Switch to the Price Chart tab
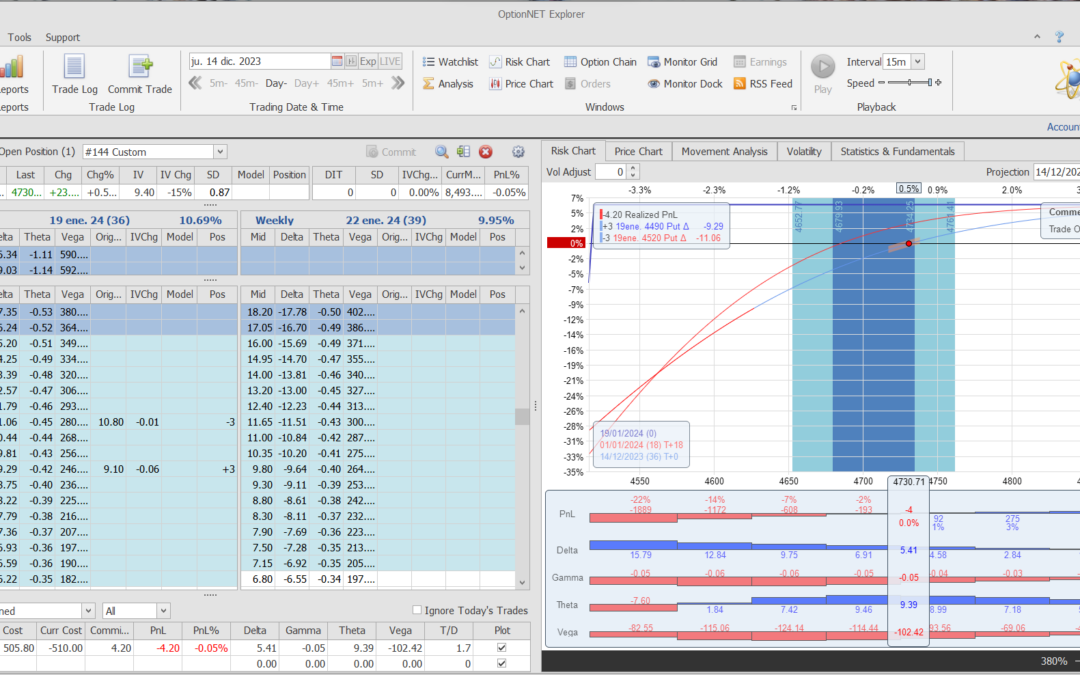Image resolution: width=1080 pixels, height=675 pixels. tap(638, 151)
